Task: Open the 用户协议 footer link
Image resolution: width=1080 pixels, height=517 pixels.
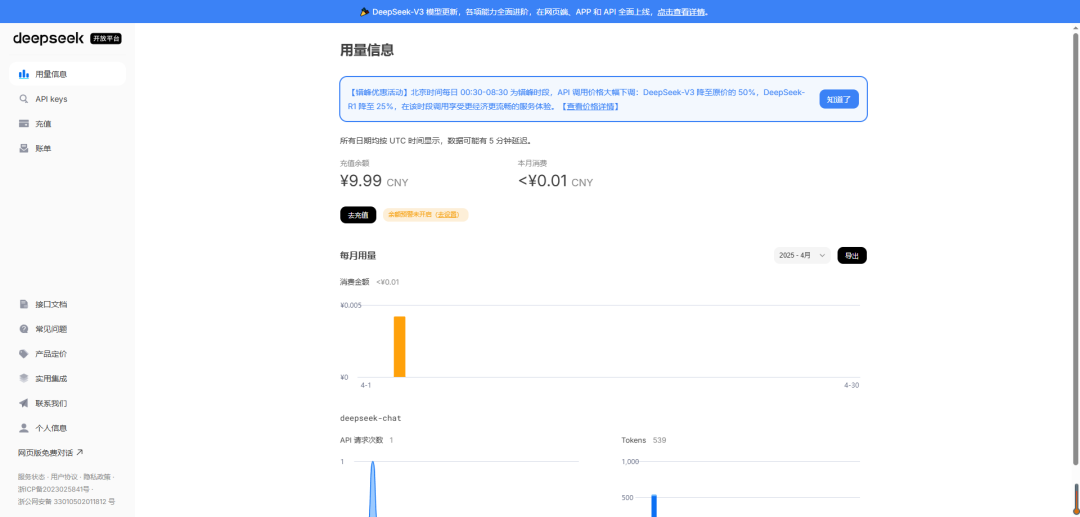Action: click(x=63, y=476)
